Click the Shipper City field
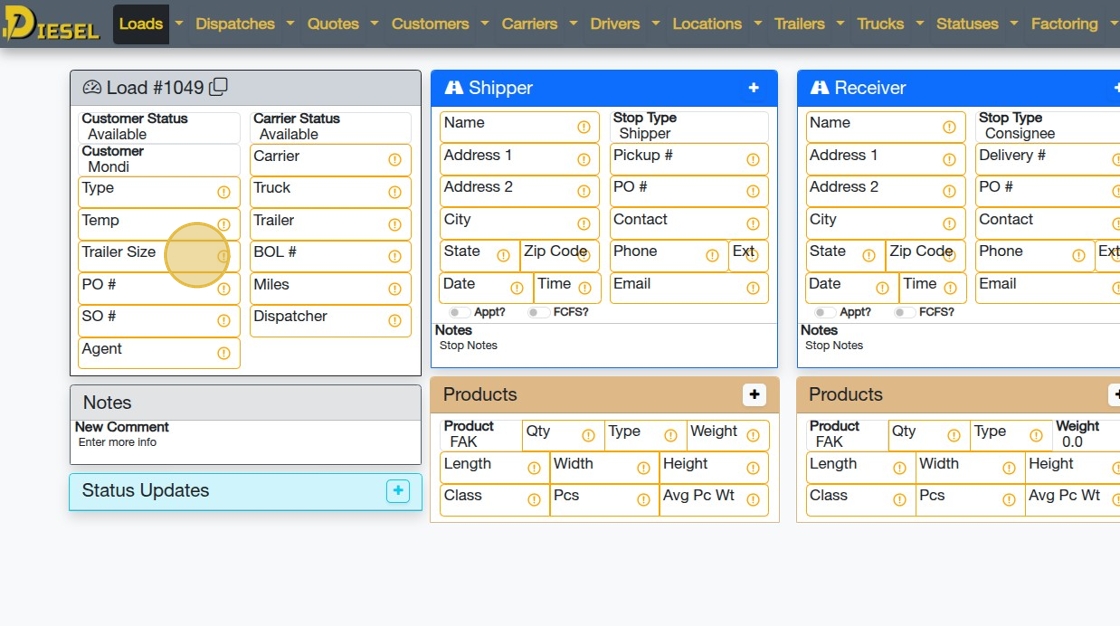This screenshot has width=1120, height=626. tap(519, 223)
